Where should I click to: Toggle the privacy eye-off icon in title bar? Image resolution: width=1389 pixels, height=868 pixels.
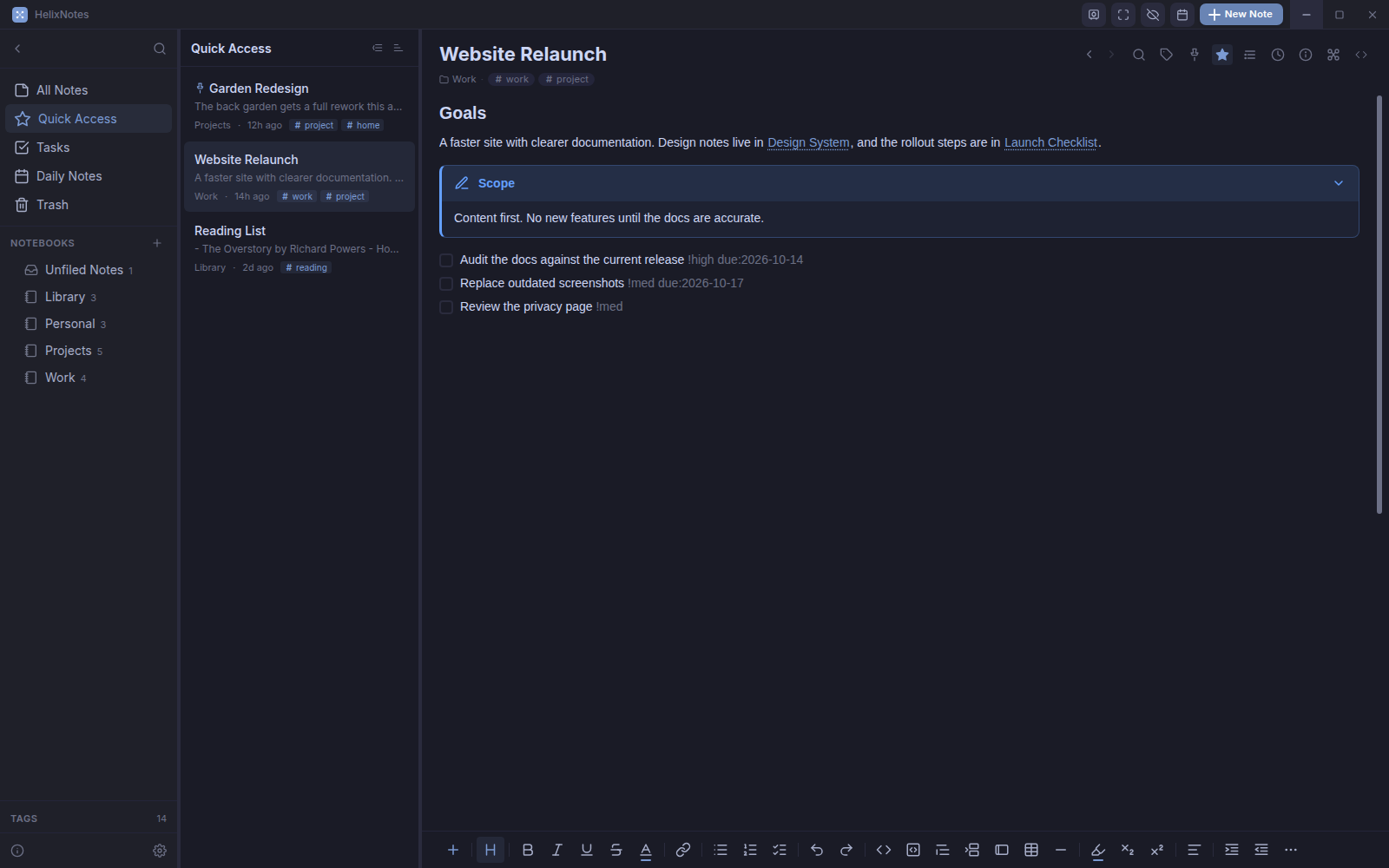click(x=1153, y=15)
